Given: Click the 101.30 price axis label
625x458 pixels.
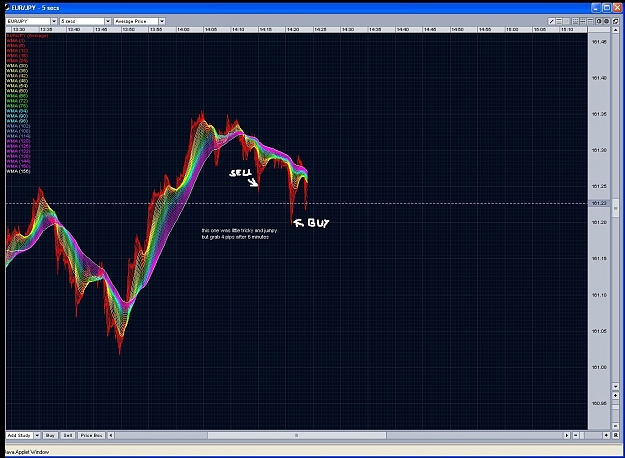Looking at the screenshot, I should click(599, 150).
